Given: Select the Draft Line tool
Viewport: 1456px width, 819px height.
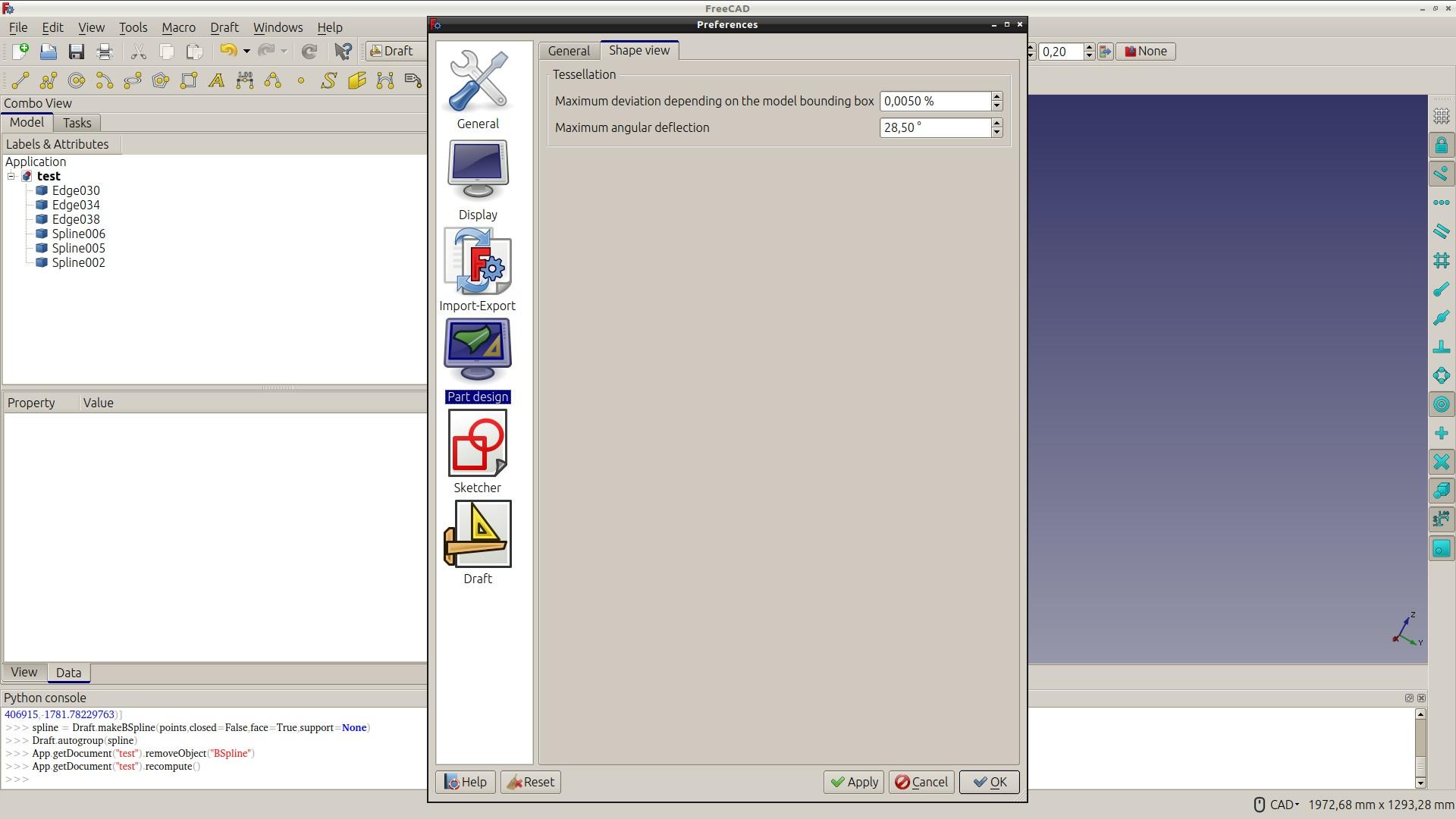Looking at the screenshot, I should click(x=20, y=80).
